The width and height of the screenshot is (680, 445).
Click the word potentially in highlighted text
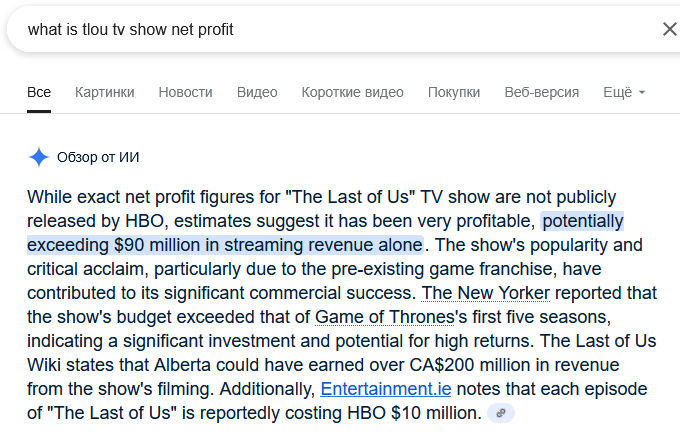click(583, 221)
